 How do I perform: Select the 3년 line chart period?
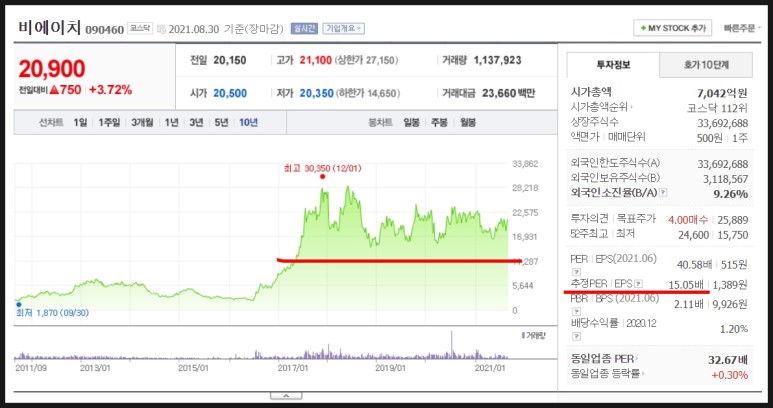196,123
